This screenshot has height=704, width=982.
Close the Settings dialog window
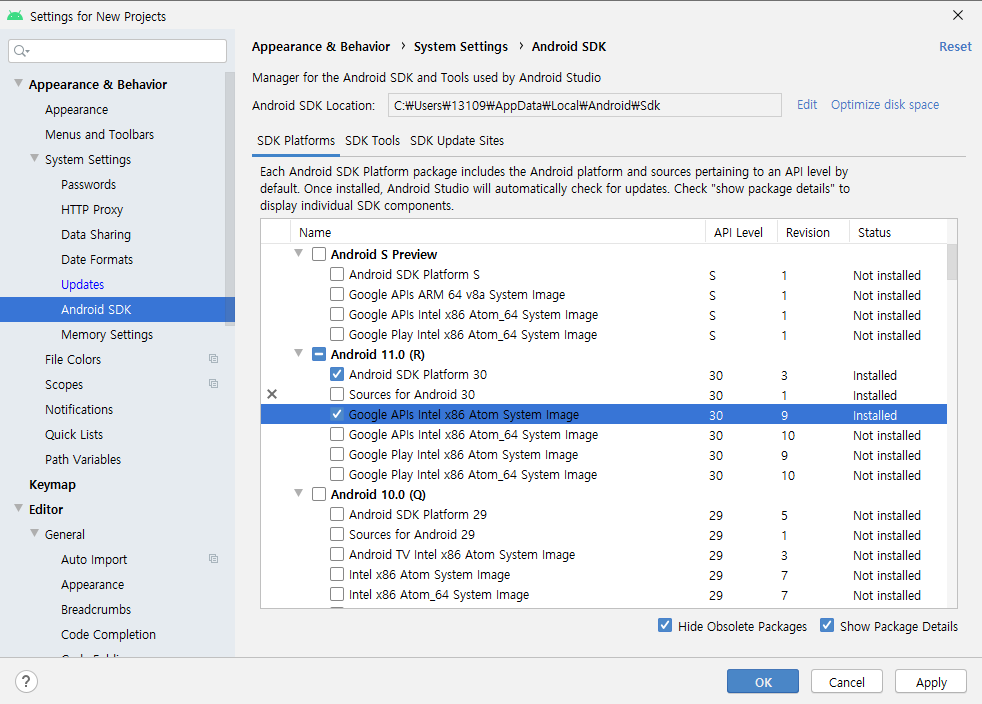tap(958, 16)
